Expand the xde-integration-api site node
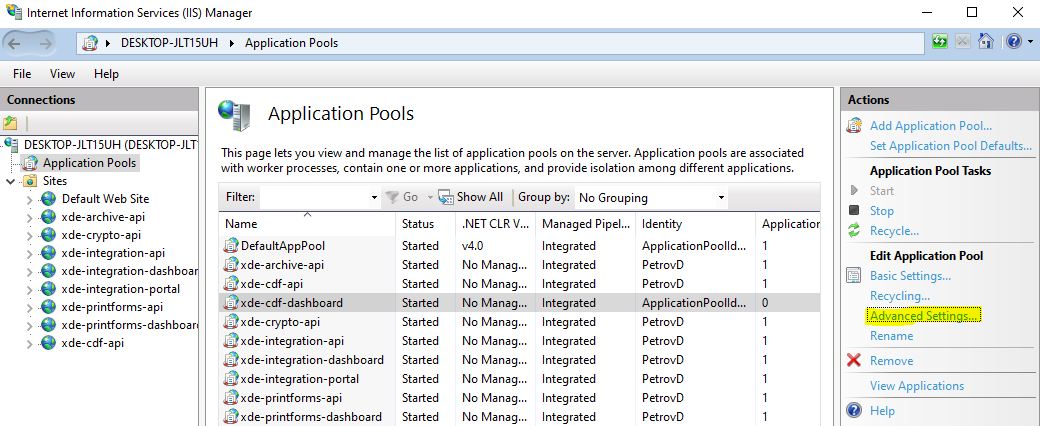 29,253
